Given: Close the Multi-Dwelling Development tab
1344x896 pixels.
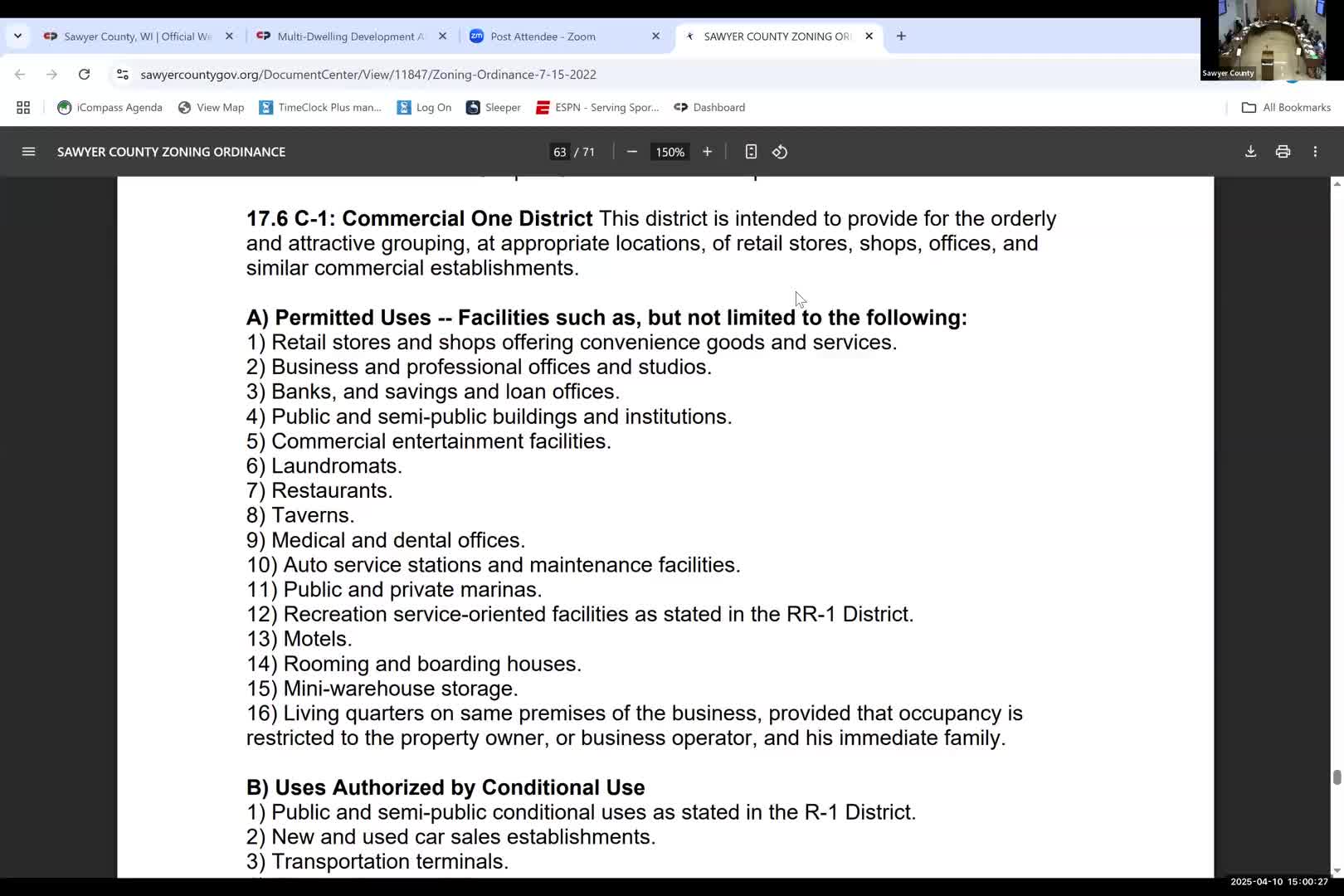Looking at the screenshot, I should point(442,37).
